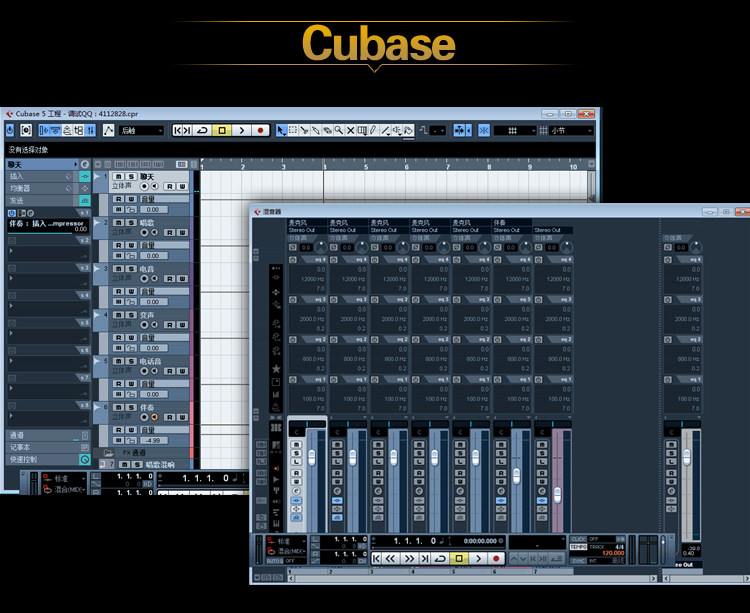Viewport: 750px width, 613px height.
Task: Toggle TEMPO track in transport panel
Action: (578, 547)
